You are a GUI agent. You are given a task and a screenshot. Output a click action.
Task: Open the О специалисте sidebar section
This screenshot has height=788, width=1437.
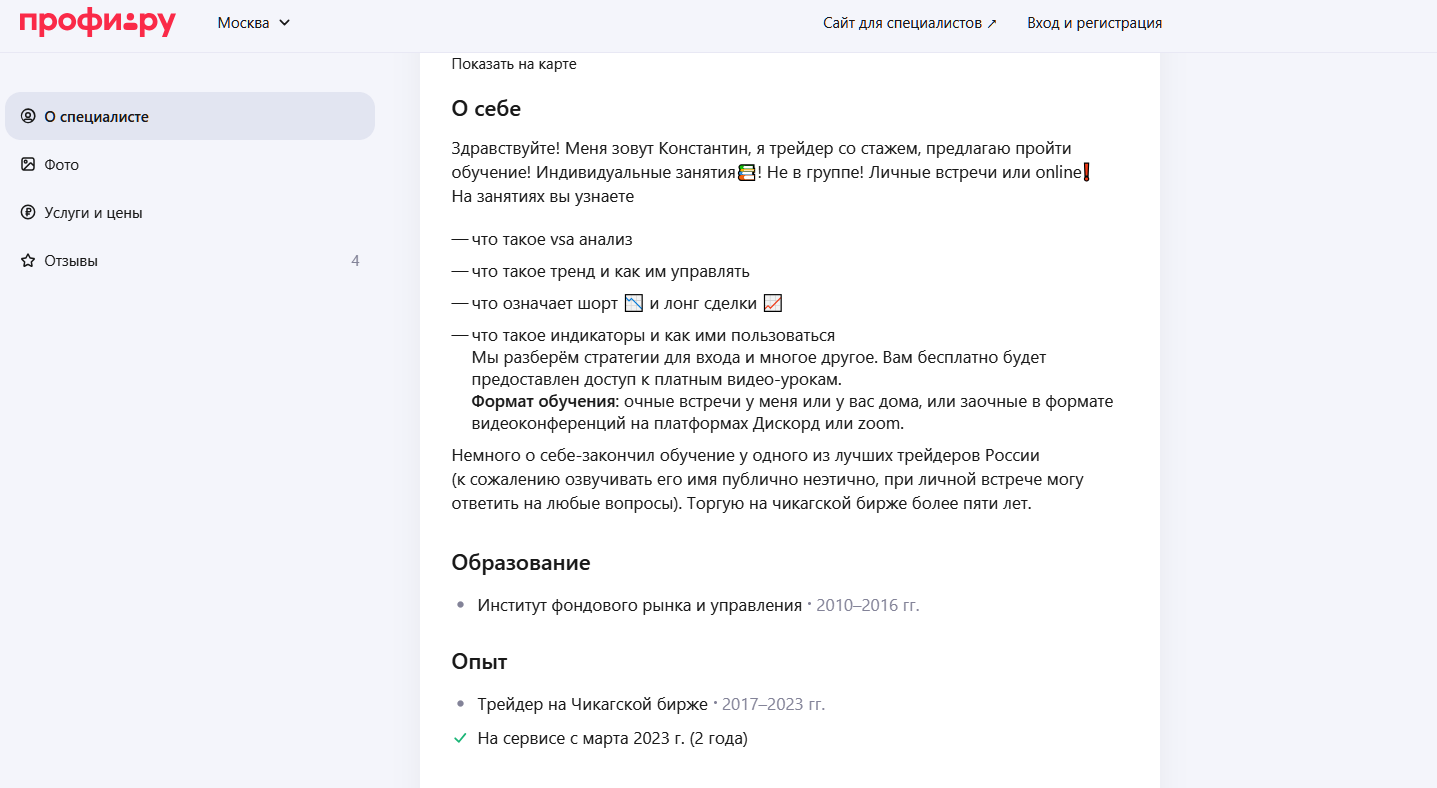96,117
